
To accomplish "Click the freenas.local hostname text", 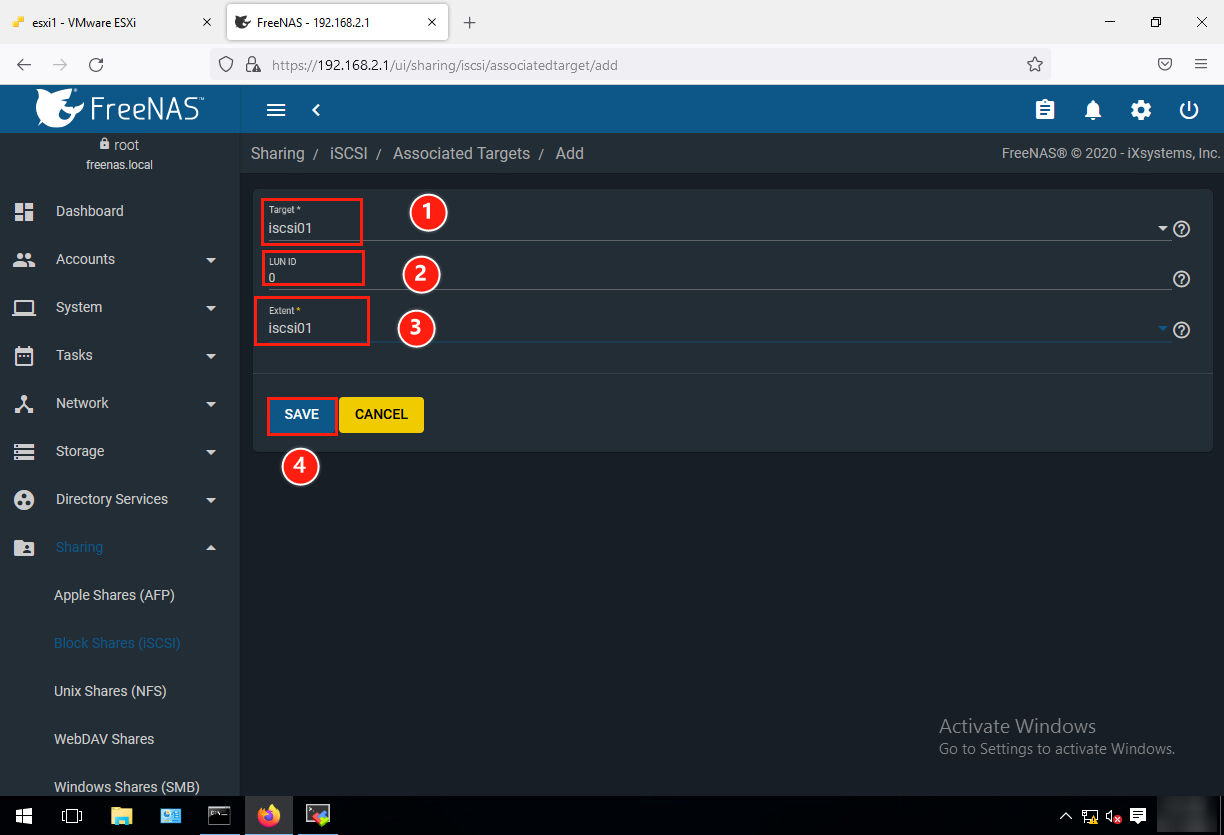I will coord(119,165).
